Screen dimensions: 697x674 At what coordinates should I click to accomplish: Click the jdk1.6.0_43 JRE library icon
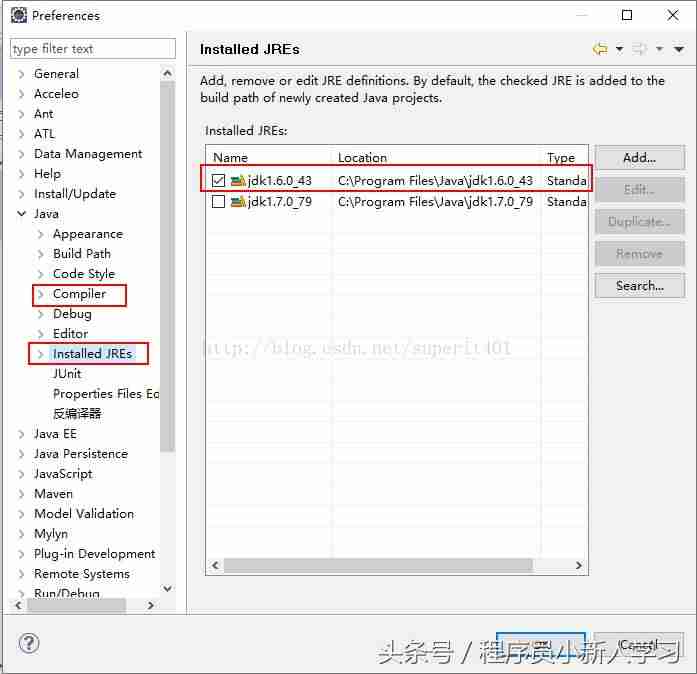tap(238, 181)
